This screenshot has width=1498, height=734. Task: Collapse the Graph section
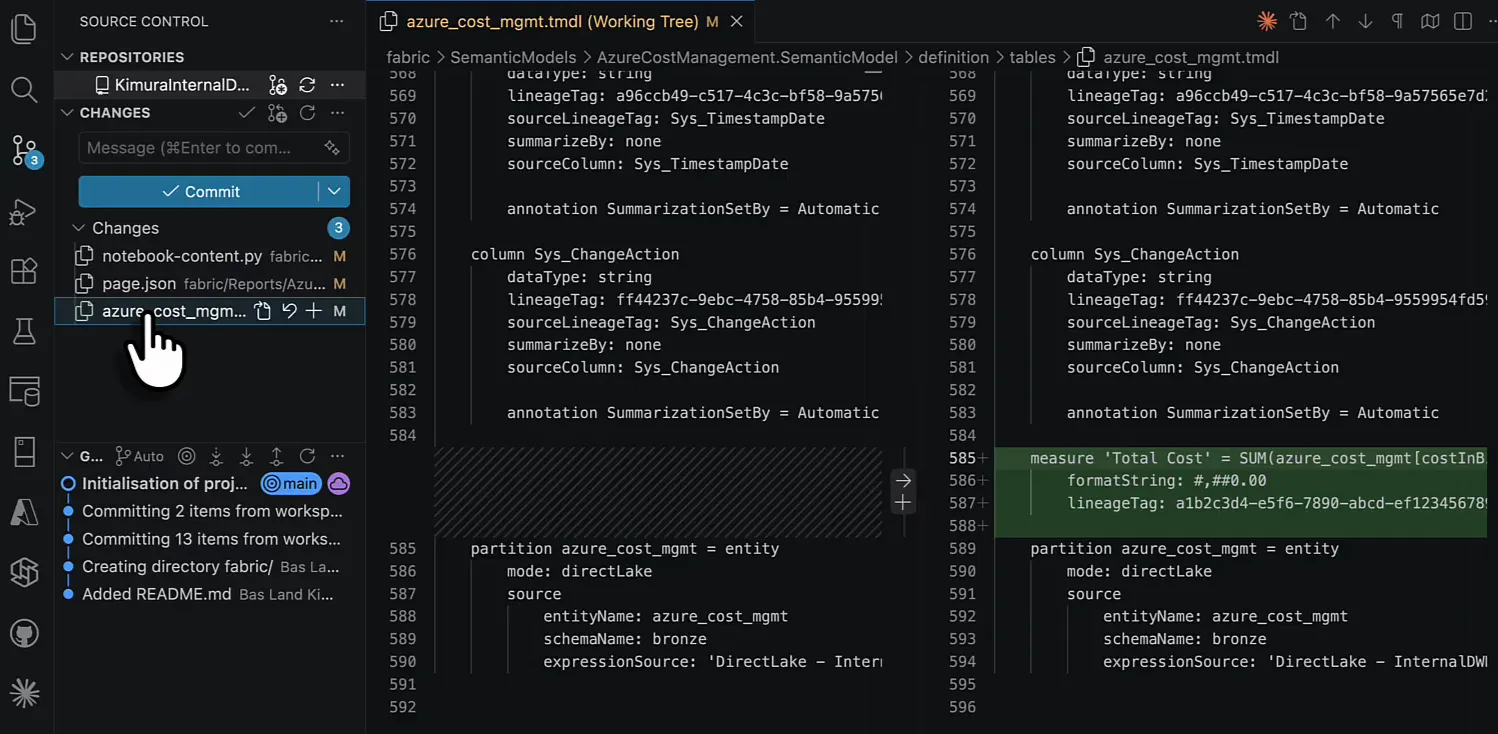pos(68,456)
